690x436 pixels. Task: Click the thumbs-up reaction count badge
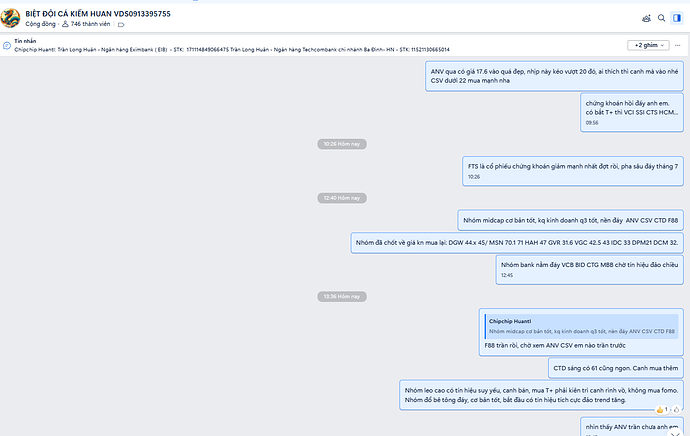click(662, 410)
